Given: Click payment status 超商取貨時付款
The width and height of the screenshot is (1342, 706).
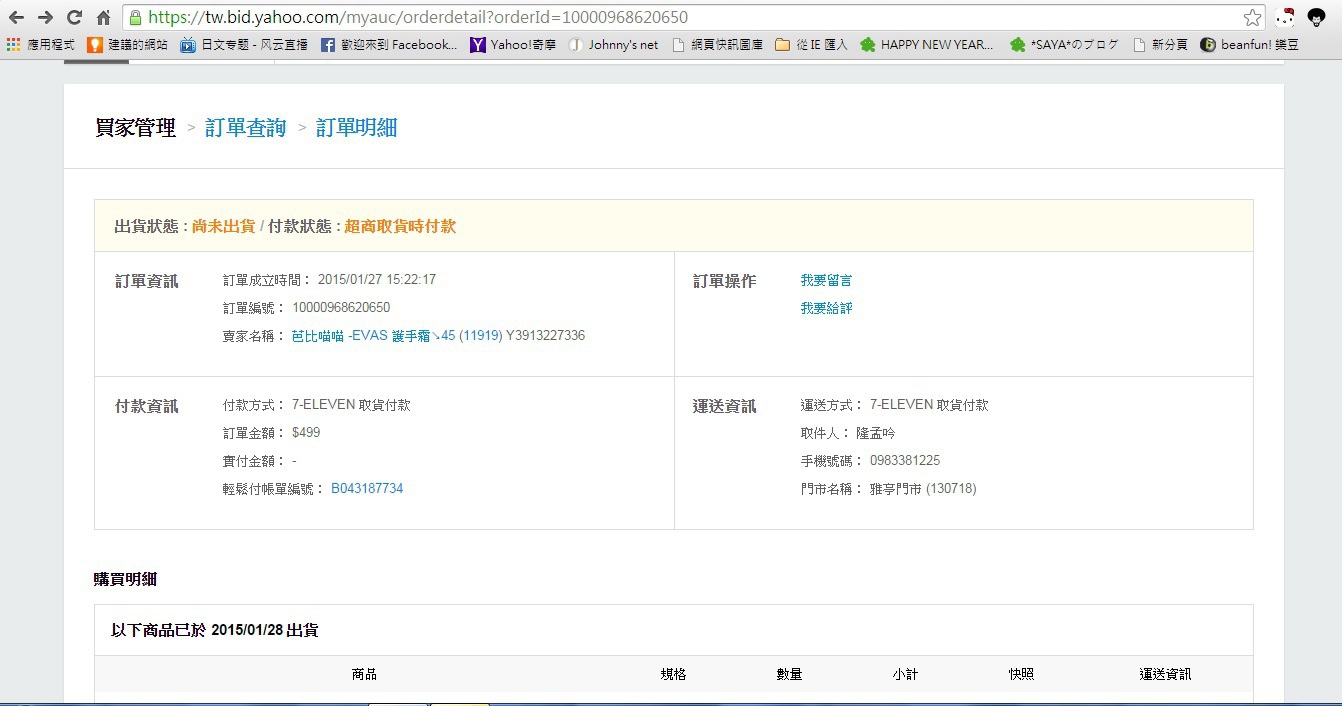Looking at the screenshot, I should click(x=400, y=226).
